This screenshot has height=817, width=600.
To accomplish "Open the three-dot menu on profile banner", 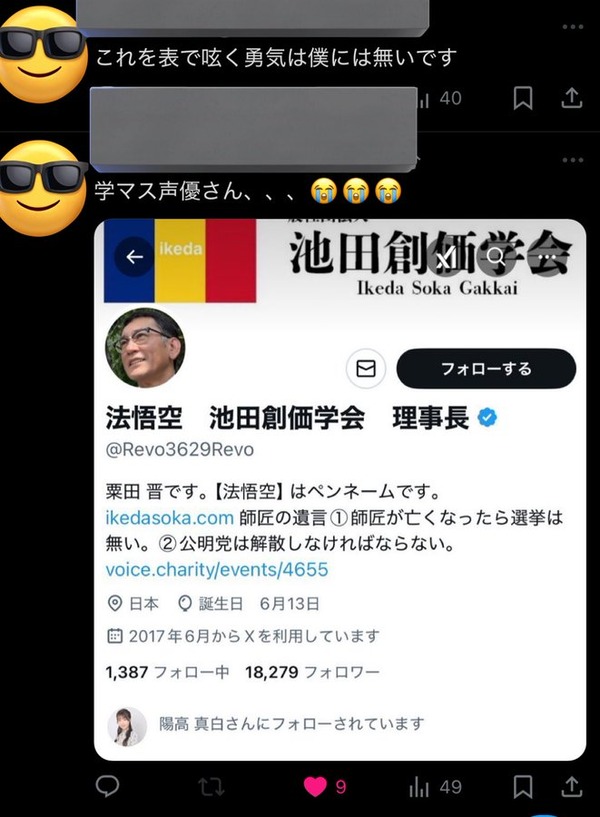I will point(546,256).
